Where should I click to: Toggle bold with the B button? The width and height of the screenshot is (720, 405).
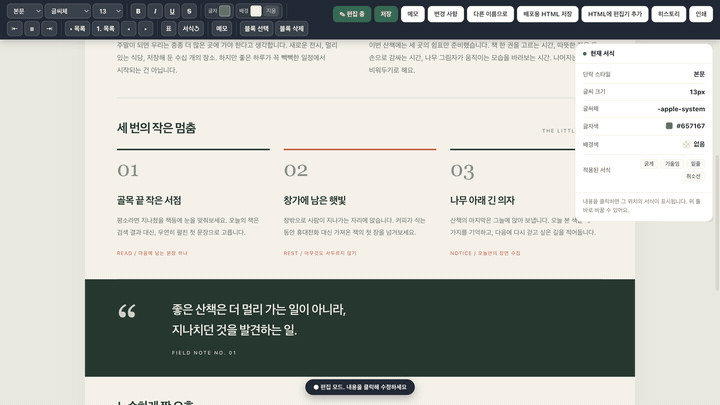(138, 11)
